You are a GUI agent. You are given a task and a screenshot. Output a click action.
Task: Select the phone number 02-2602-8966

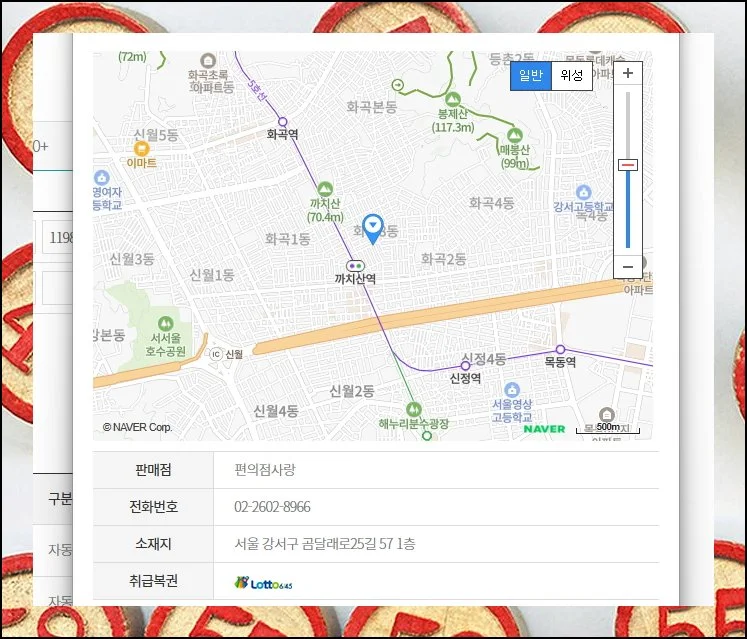(x=272, y=507)
